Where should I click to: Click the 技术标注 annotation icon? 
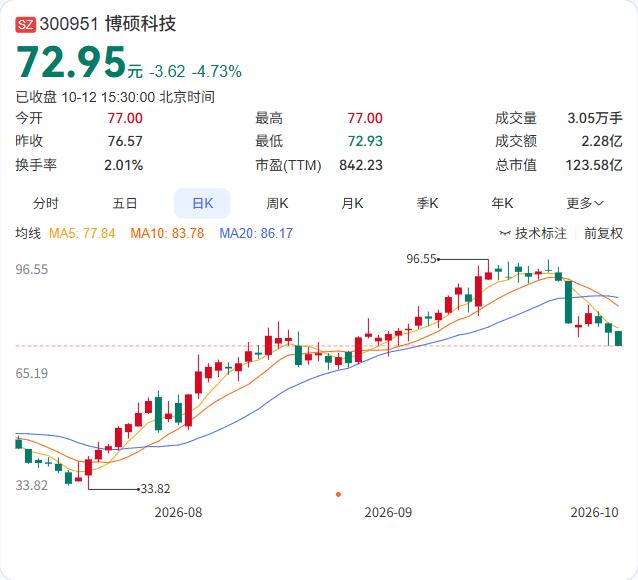click(505, 233)
